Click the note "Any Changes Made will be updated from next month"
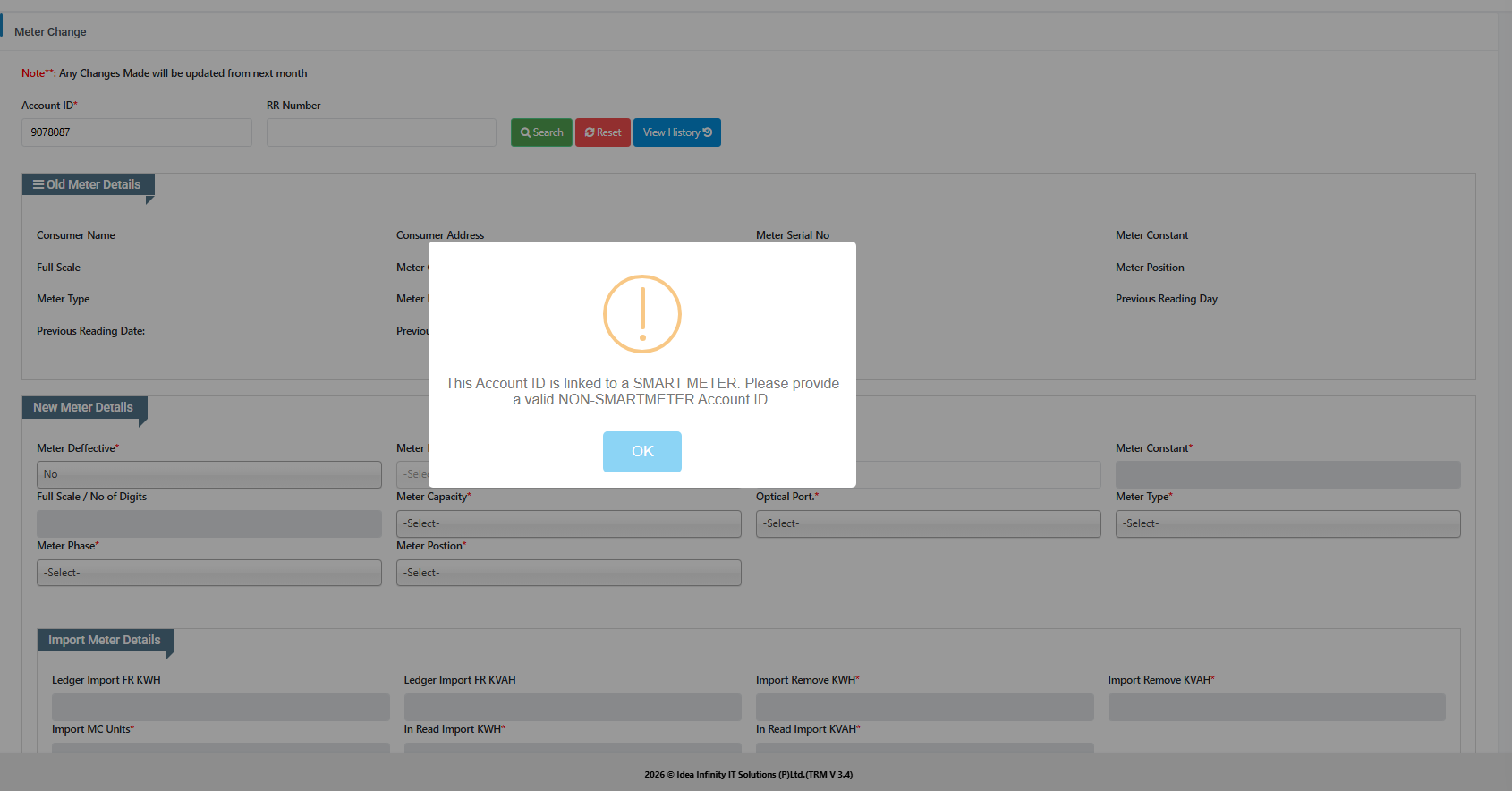1512x791 pixels. tap(183, 73)
